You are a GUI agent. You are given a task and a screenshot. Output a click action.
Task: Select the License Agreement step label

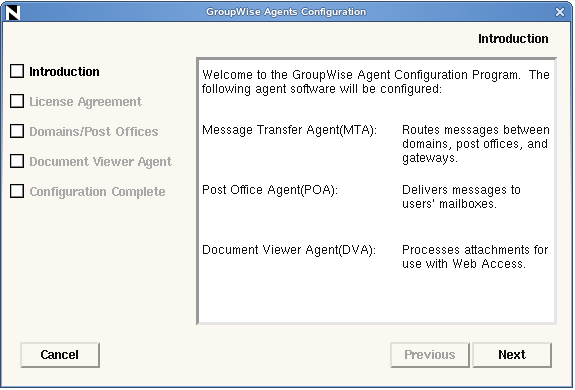(85, 102)
